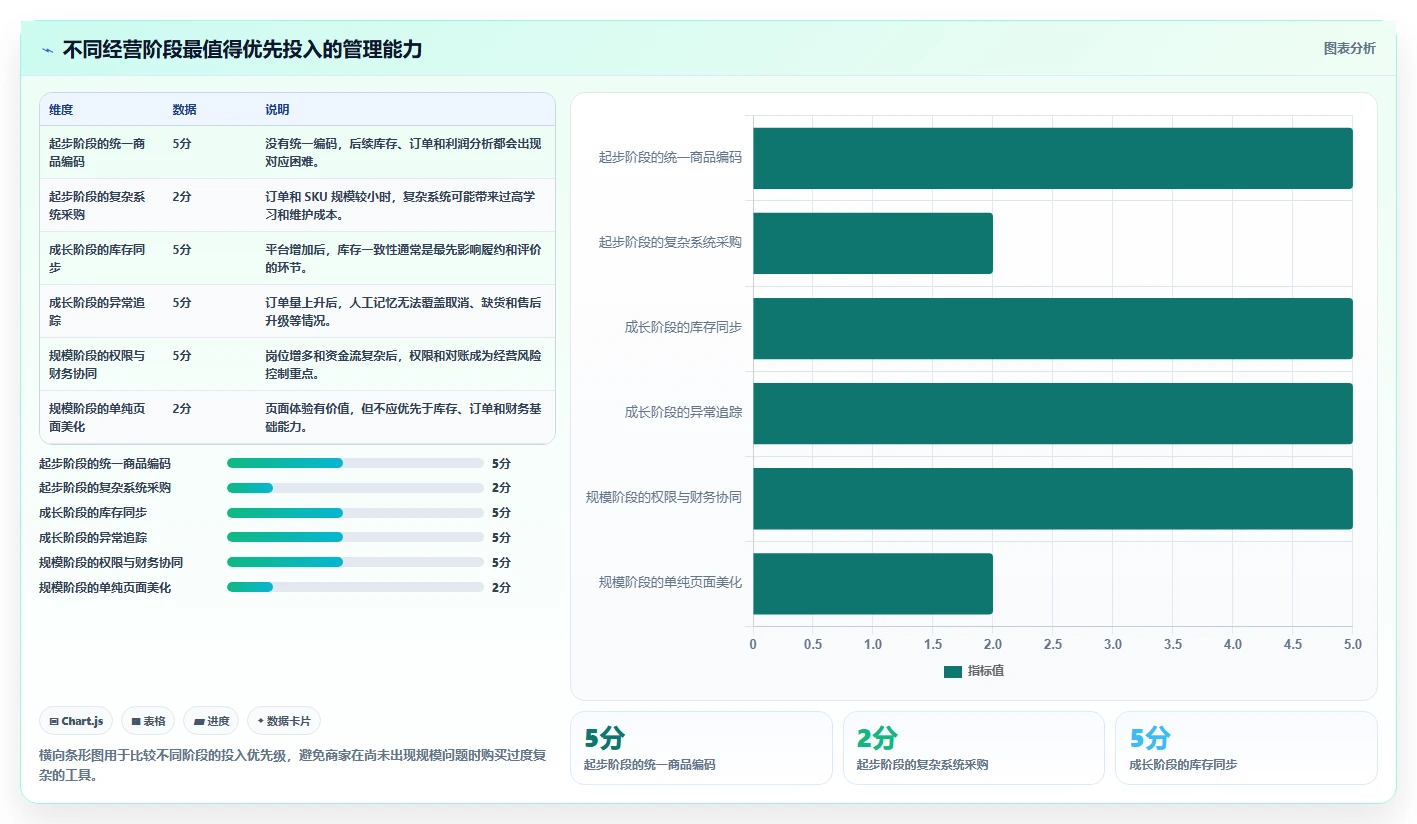Click the chart bar for 成长阶段的库存同步
The image size is (1417, 824).
coord(1052,328)
